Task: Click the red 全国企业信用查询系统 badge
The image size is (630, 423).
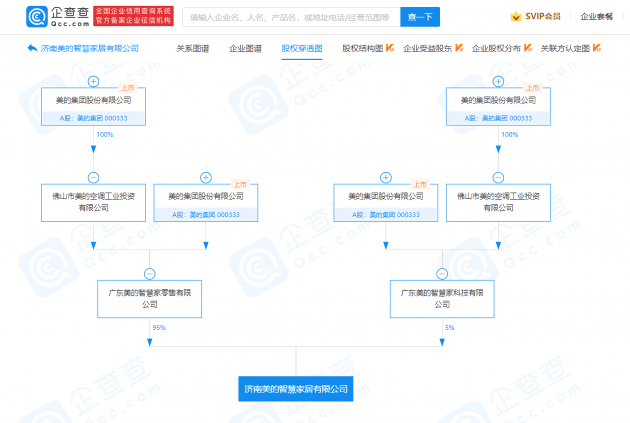Action: pos(133,16)
